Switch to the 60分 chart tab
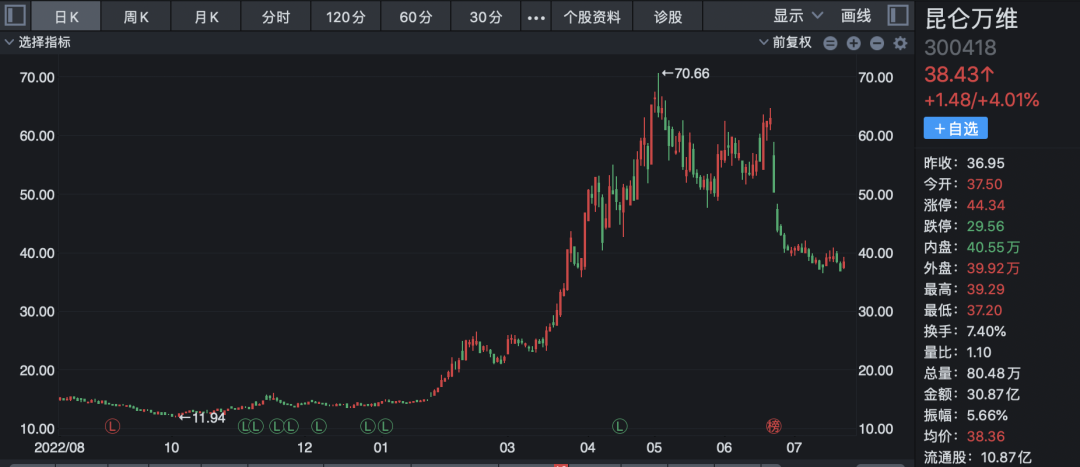The image size is (1080, 467). 415,17
